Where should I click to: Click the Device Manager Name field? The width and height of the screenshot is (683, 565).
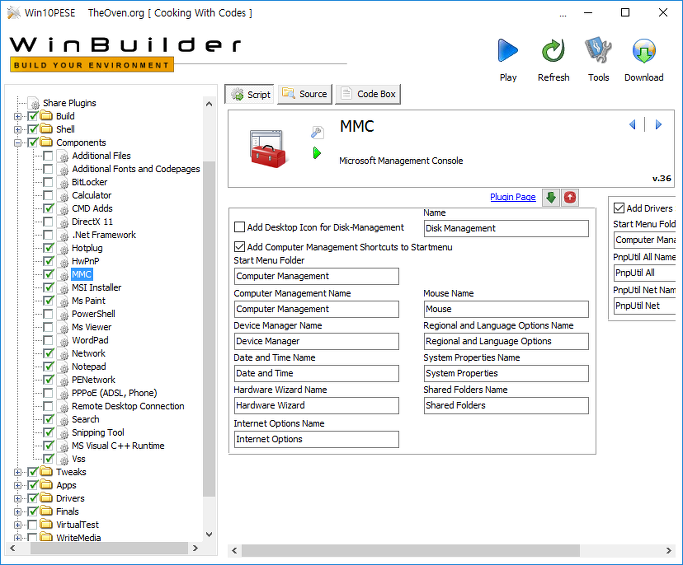pyautogui.click(x=316, y=341)
